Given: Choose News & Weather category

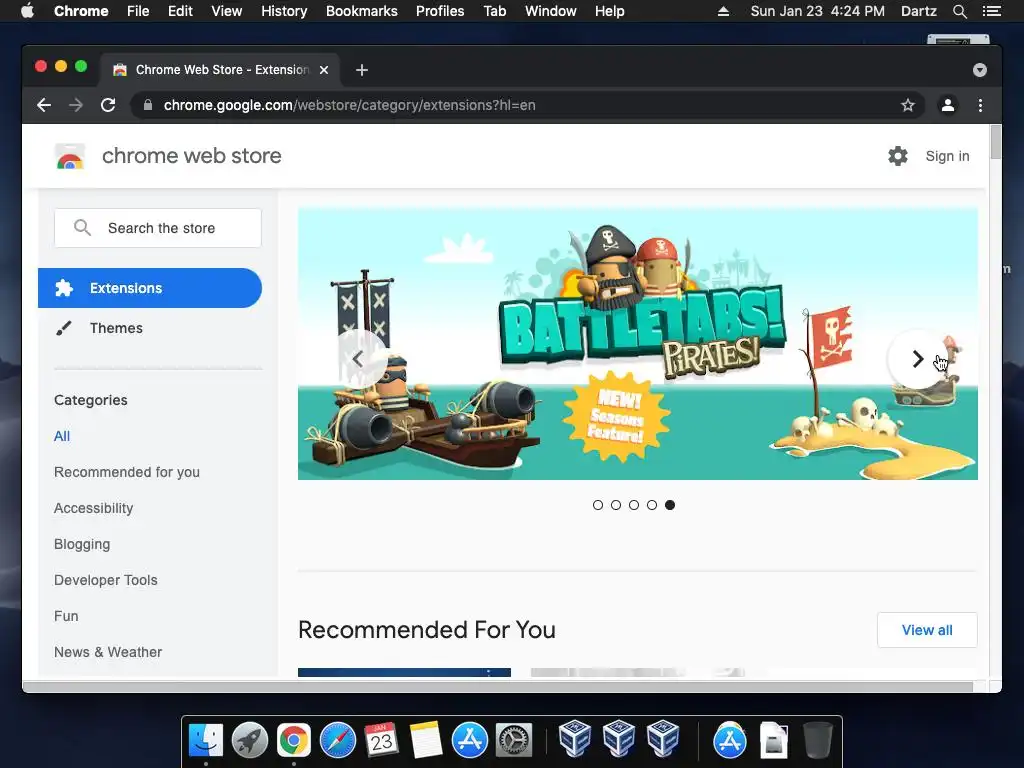Looking at the screenshot, I should [x=108, y=652].
